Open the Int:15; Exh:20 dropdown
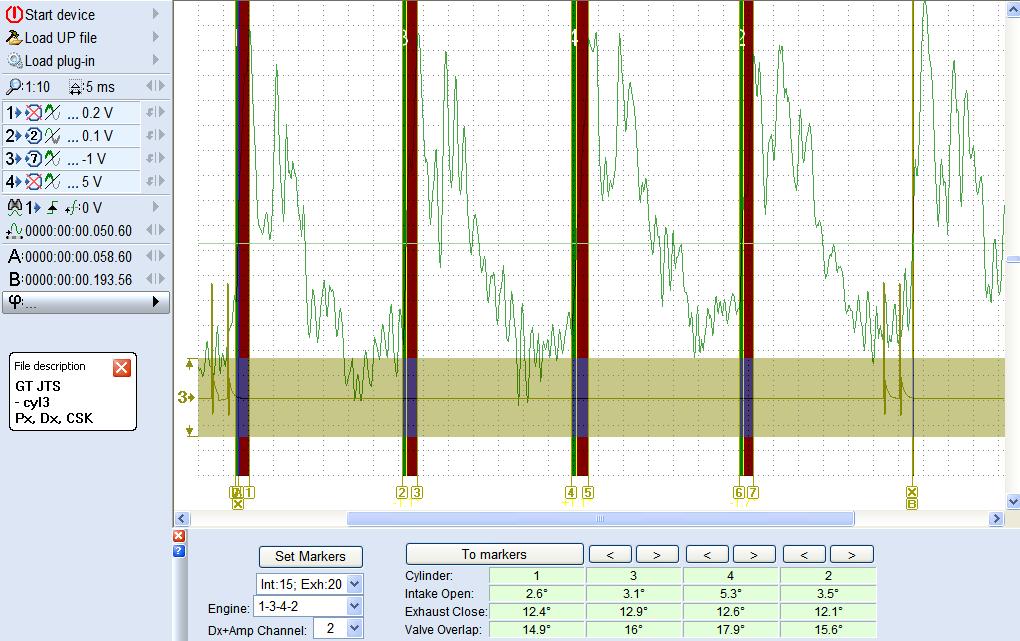 355,584
